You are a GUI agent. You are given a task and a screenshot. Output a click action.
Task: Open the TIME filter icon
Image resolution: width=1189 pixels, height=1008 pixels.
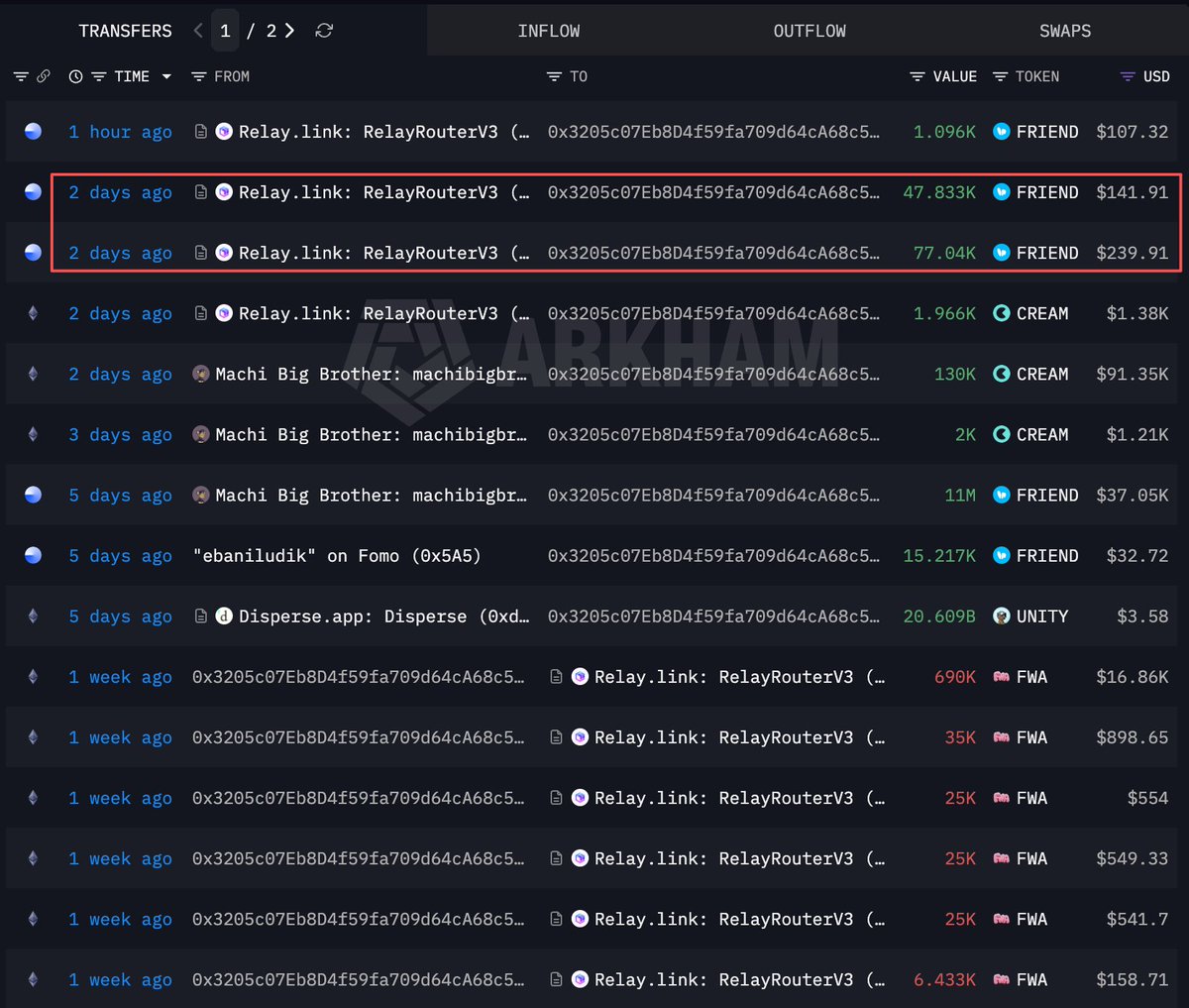point(98,76)
